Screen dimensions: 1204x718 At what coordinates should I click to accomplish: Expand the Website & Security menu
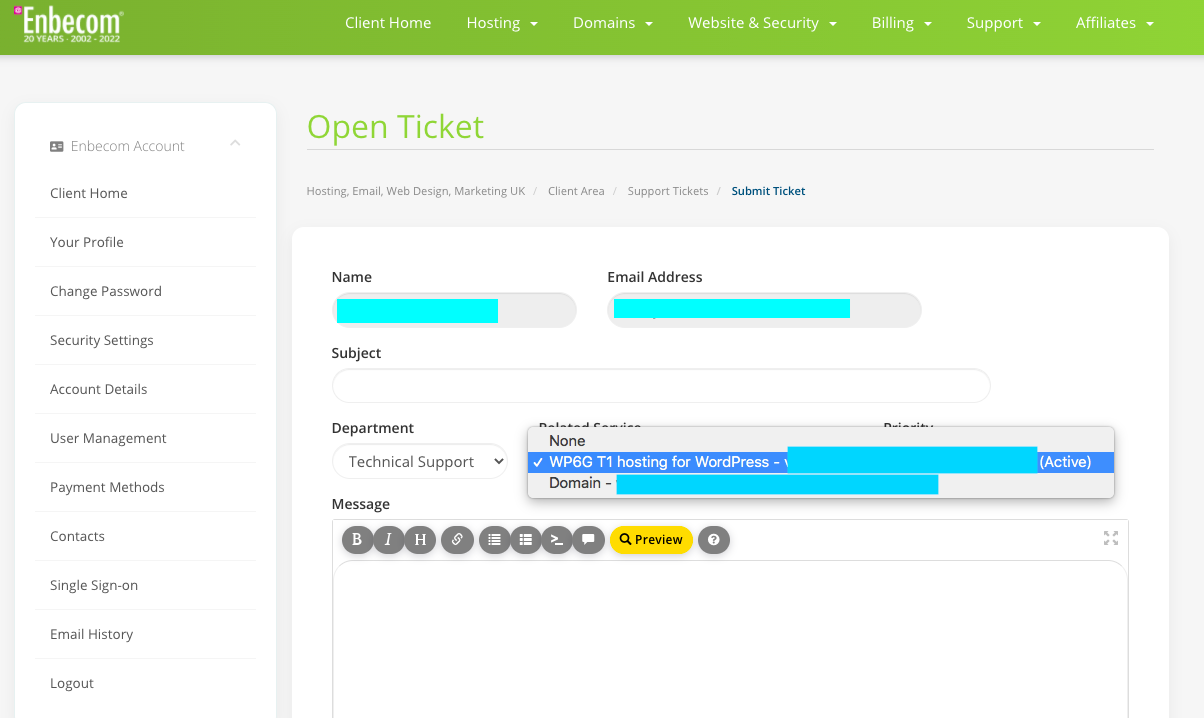pos(762,23)
